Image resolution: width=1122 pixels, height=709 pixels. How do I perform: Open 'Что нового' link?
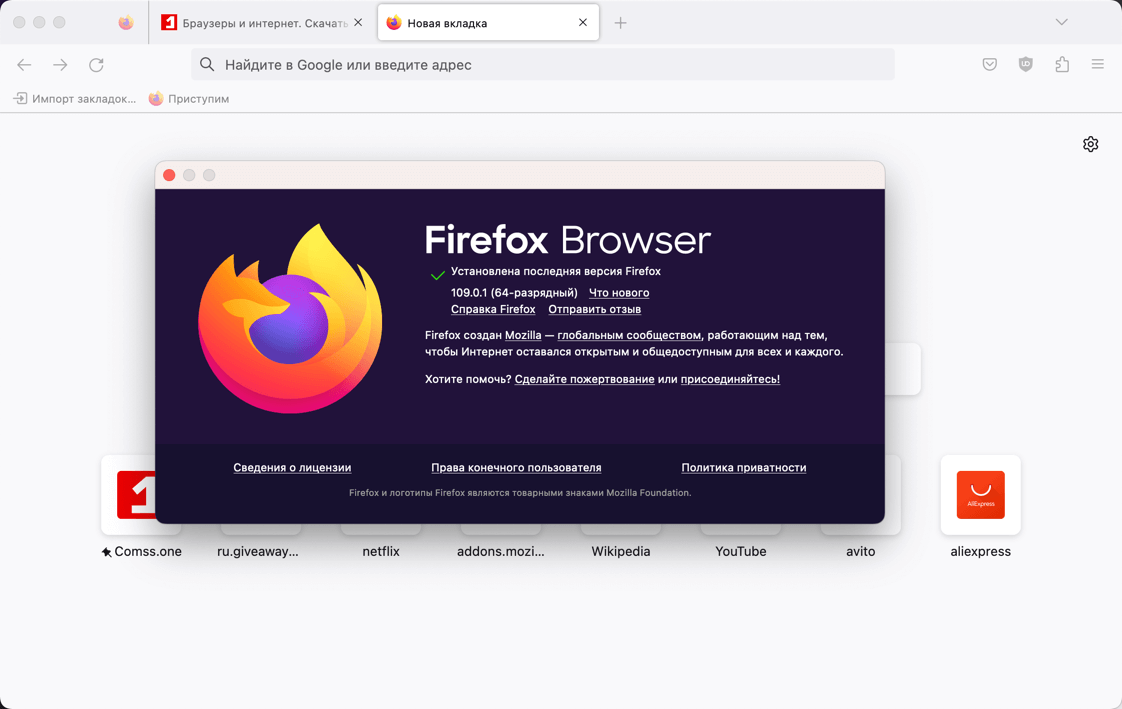coord(619,293)
